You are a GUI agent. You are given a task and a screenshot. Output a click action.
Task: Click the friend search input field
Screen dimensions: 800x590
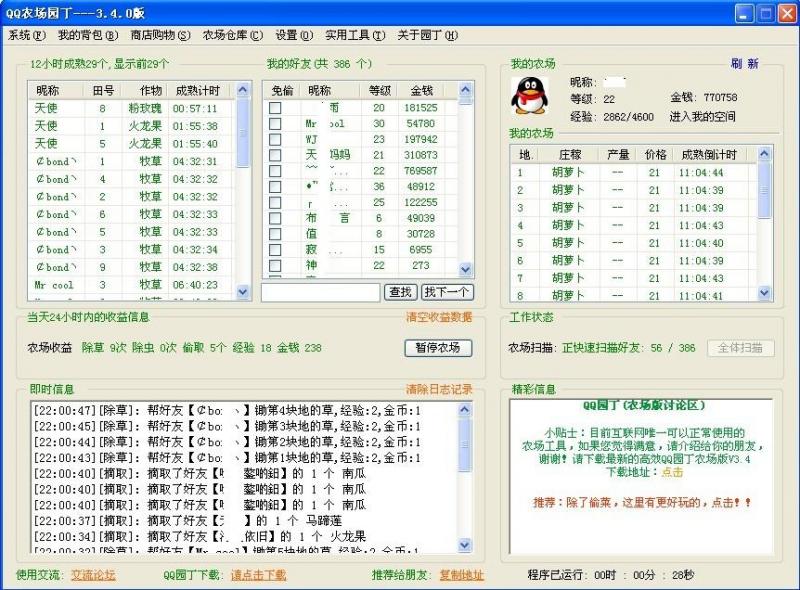(x=320, y=292)
